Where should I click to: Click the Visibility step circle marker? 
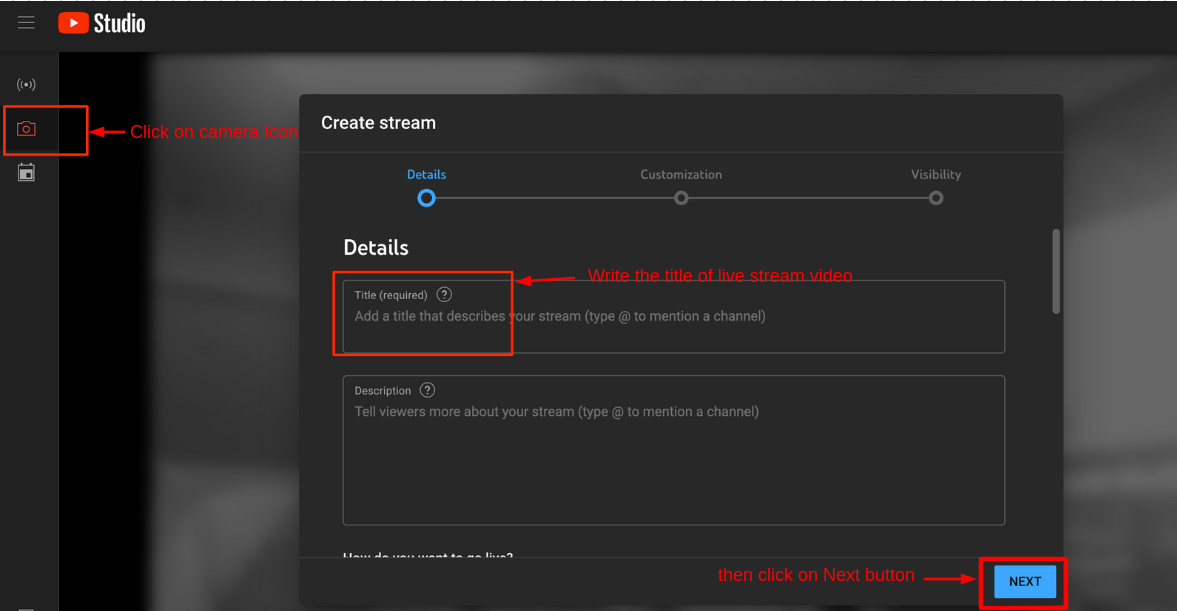click(935, 198)
